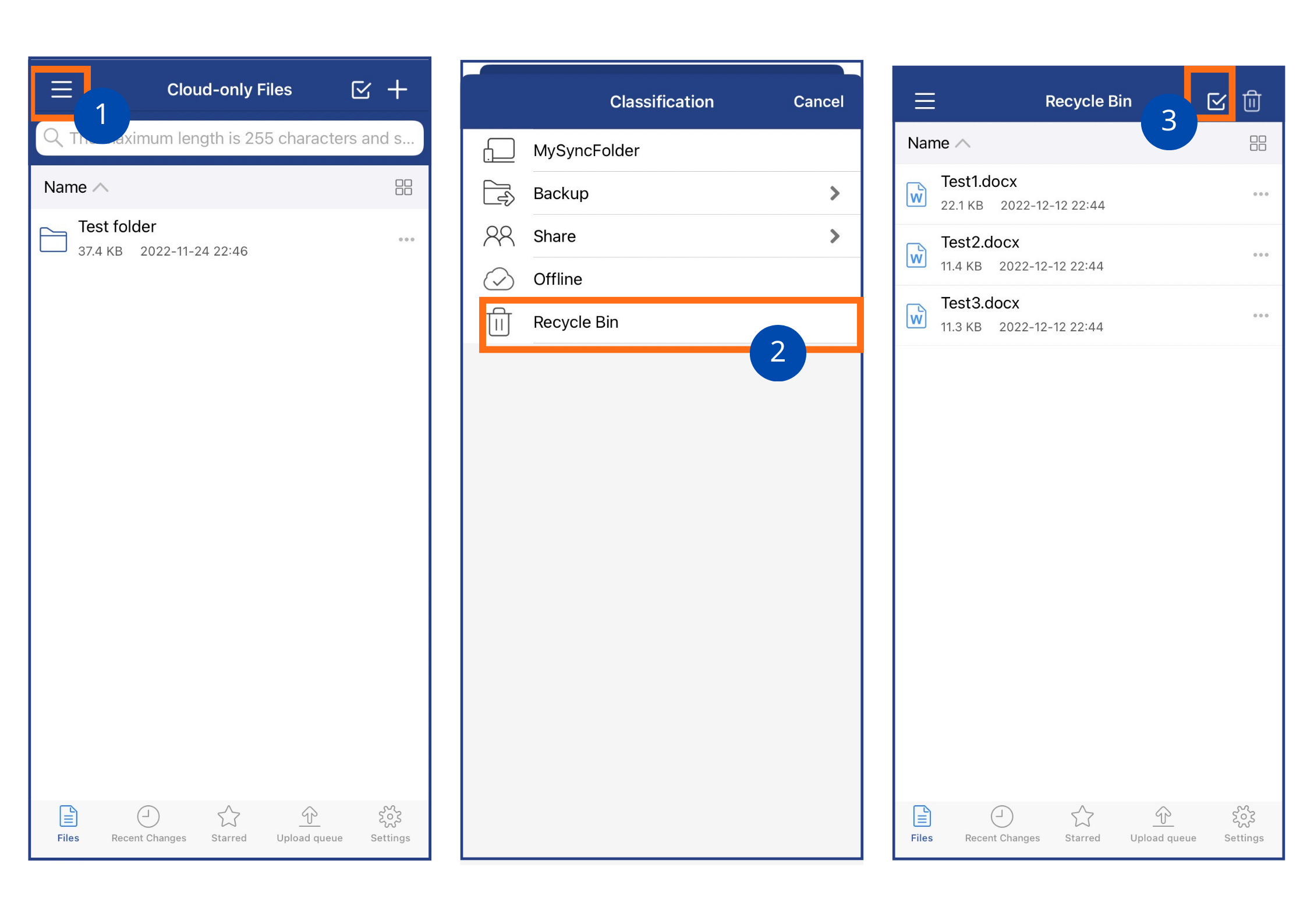This screenshot has width=1307, height=924.
Task: Expand Share chevron arrow
Action: pos(835,236)
